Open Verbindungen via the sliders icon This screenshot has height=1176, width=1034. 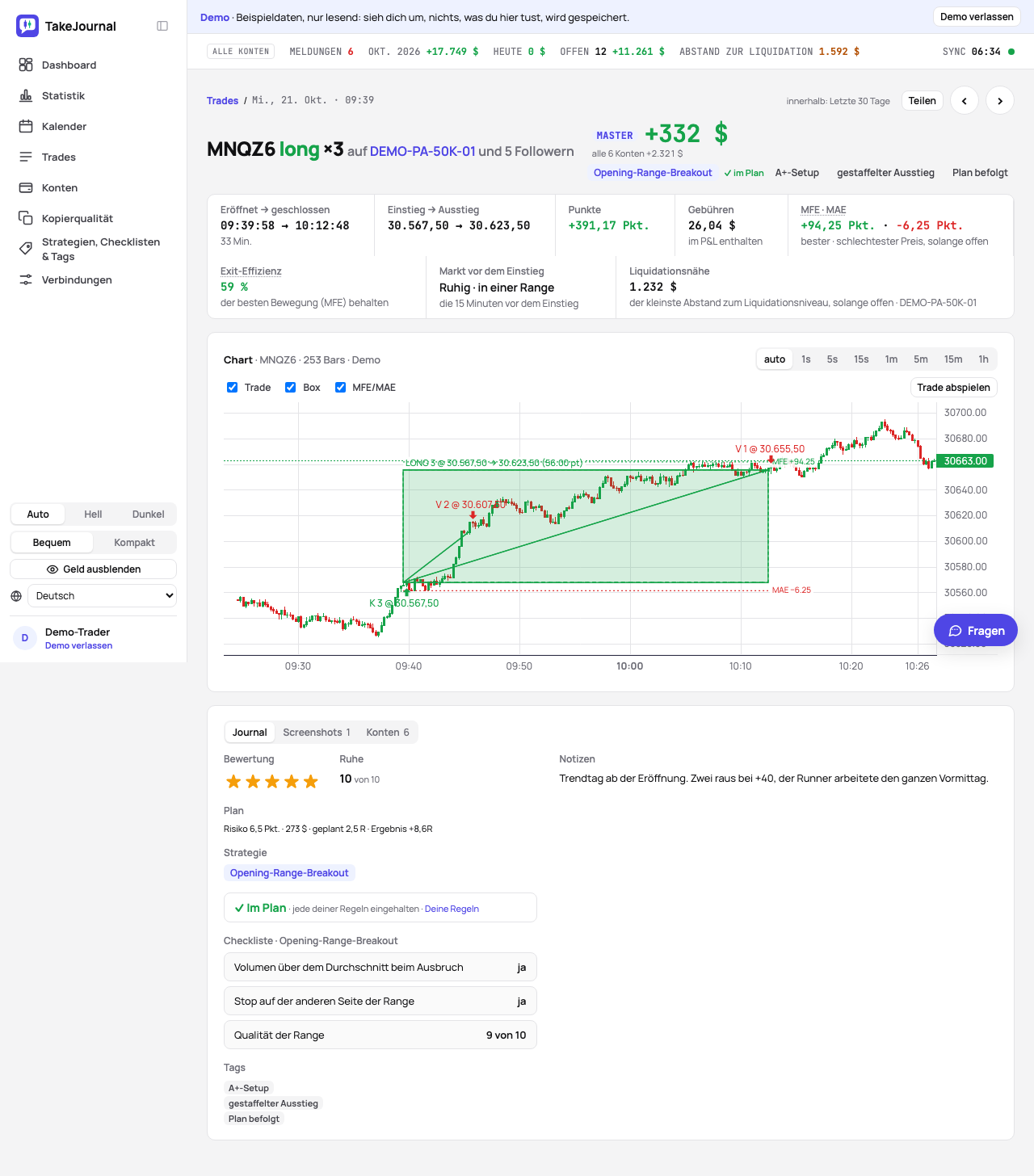point(26,279)
